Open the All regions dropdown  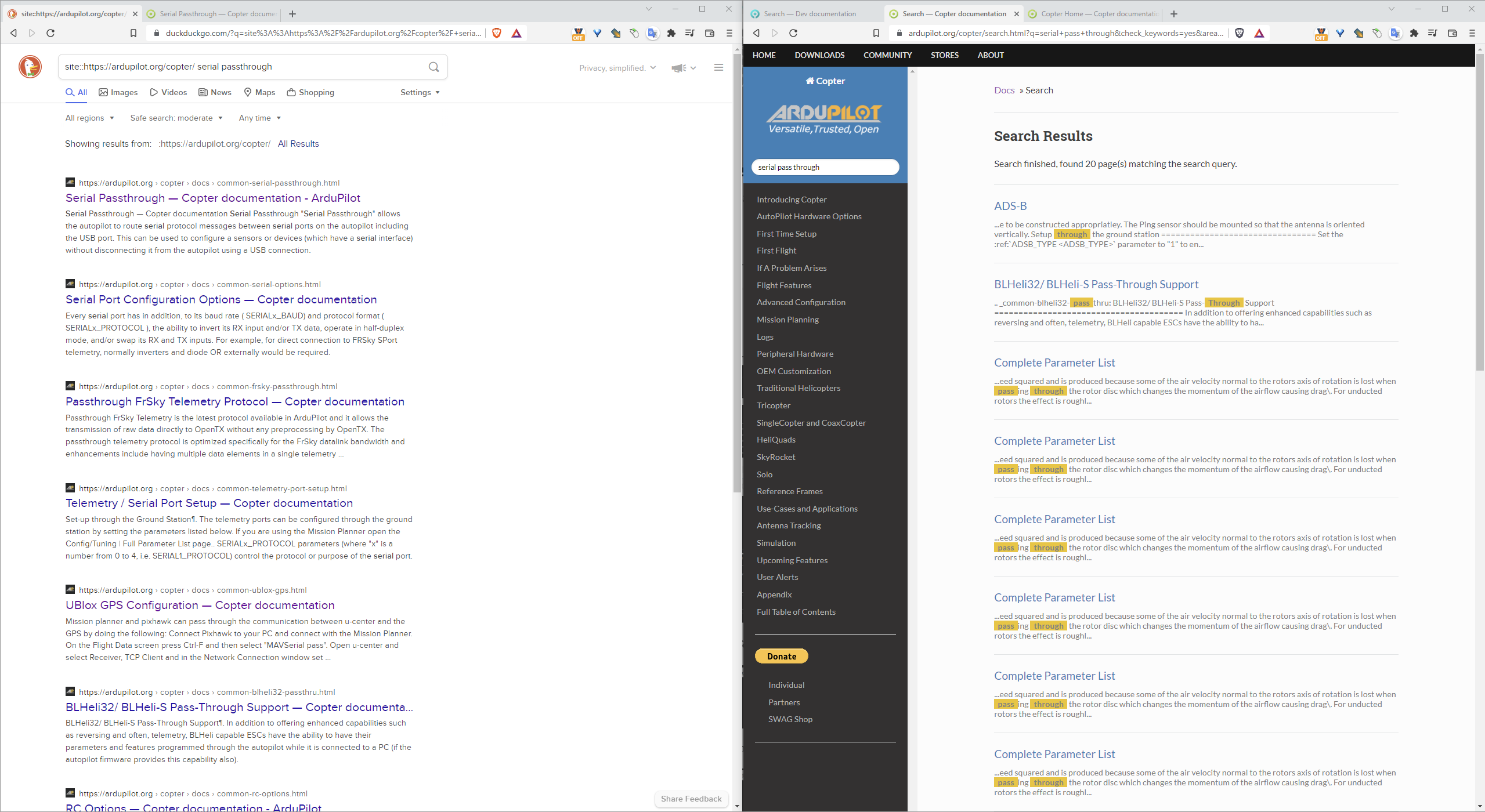click(x=89, y=118)
